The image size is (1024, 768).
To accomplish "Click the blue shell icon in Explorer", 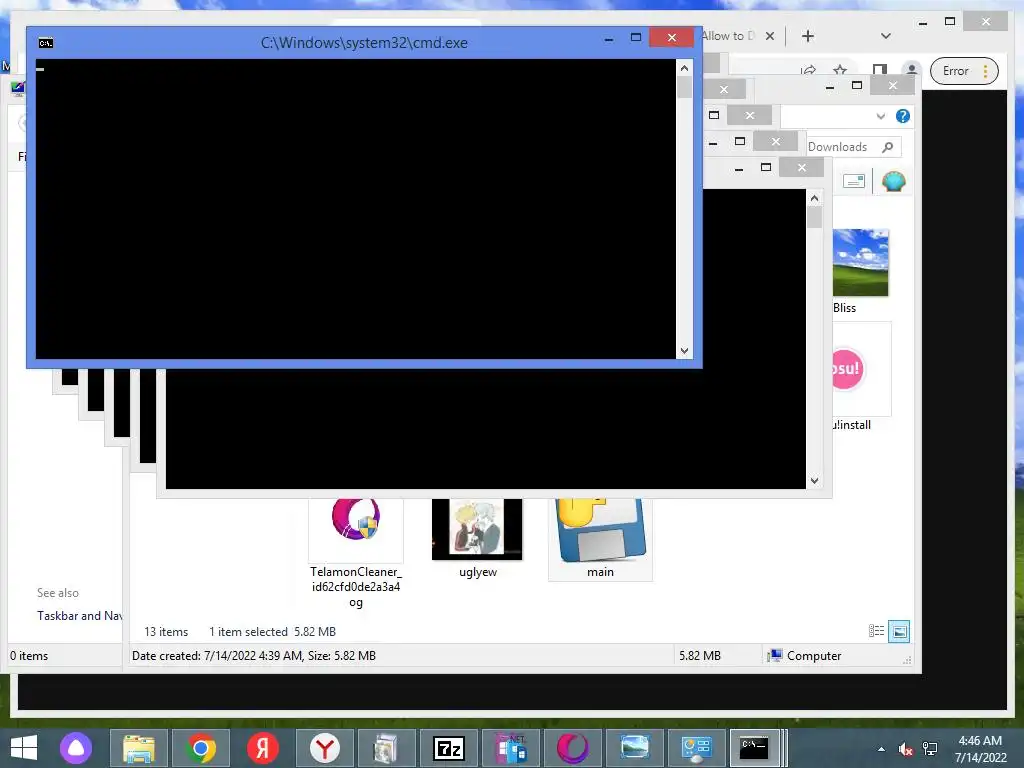I will 893,181.
